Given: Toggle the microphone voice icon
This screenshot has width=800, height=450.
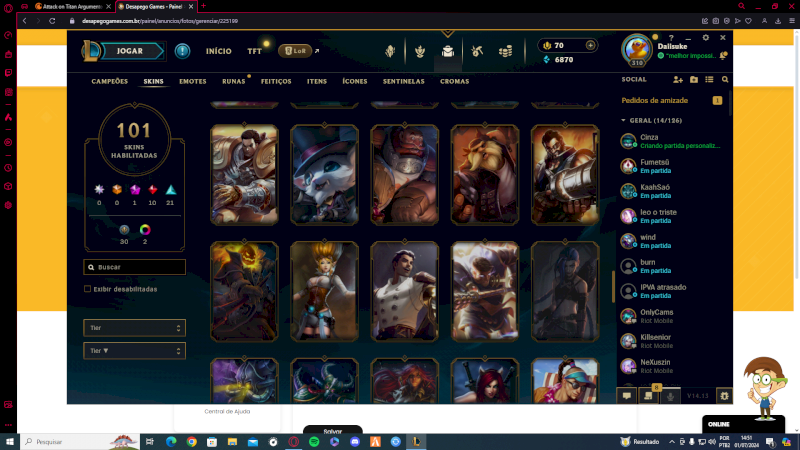Looking at the screenshot, I should click(670, 395).
